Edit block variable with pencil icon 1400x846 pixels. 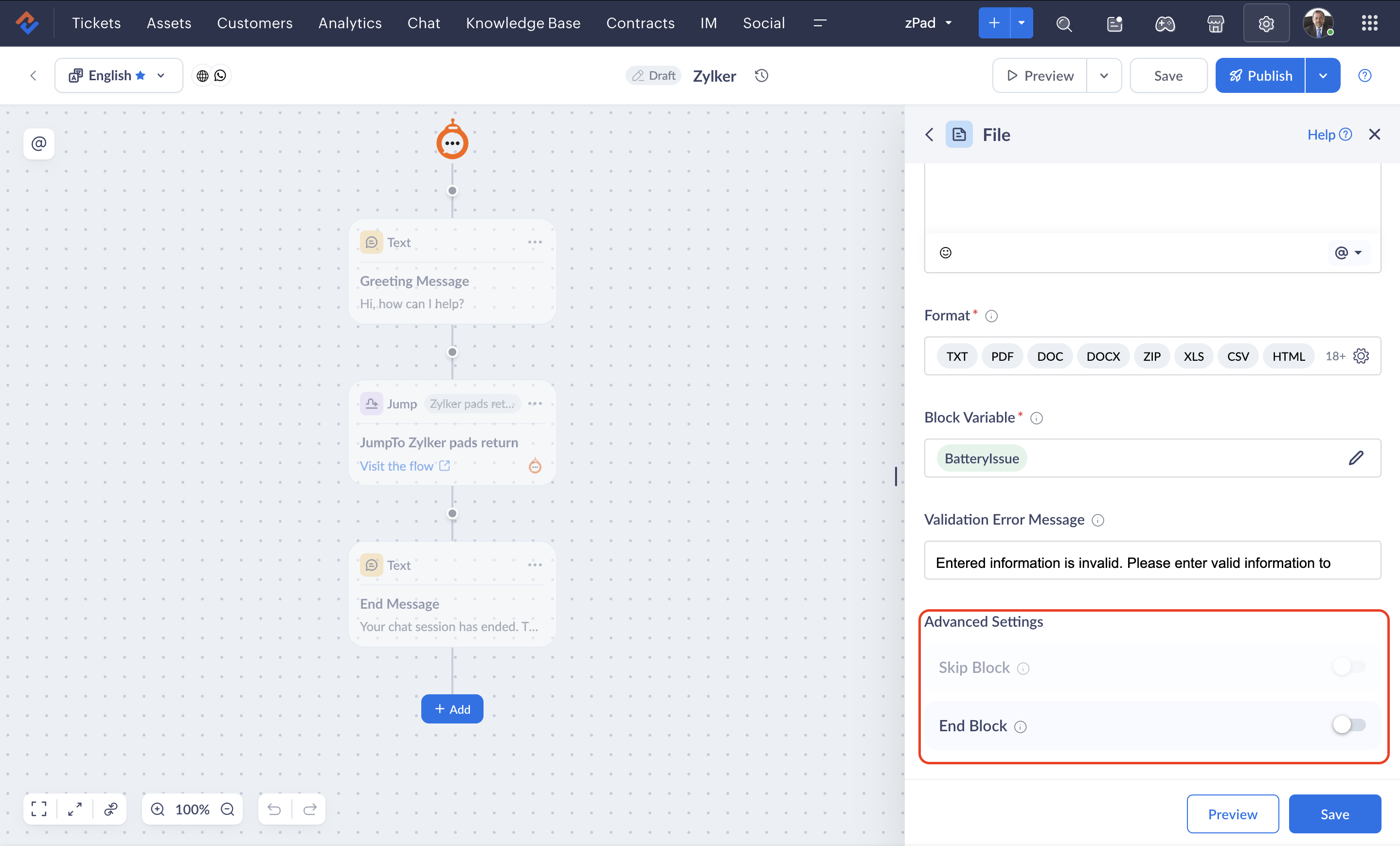pyautogui.click(x=1356, y=458)
